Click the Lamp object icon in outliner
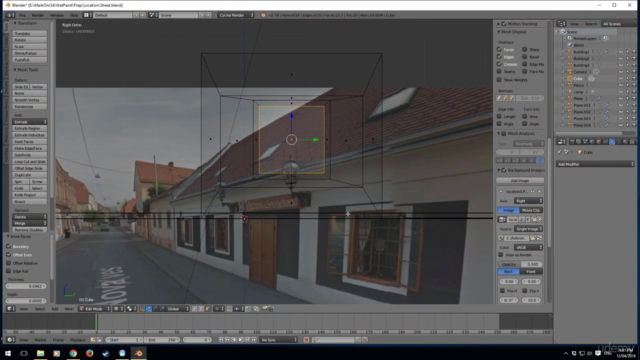Screen dimensions: 640x360 point(570,92)
